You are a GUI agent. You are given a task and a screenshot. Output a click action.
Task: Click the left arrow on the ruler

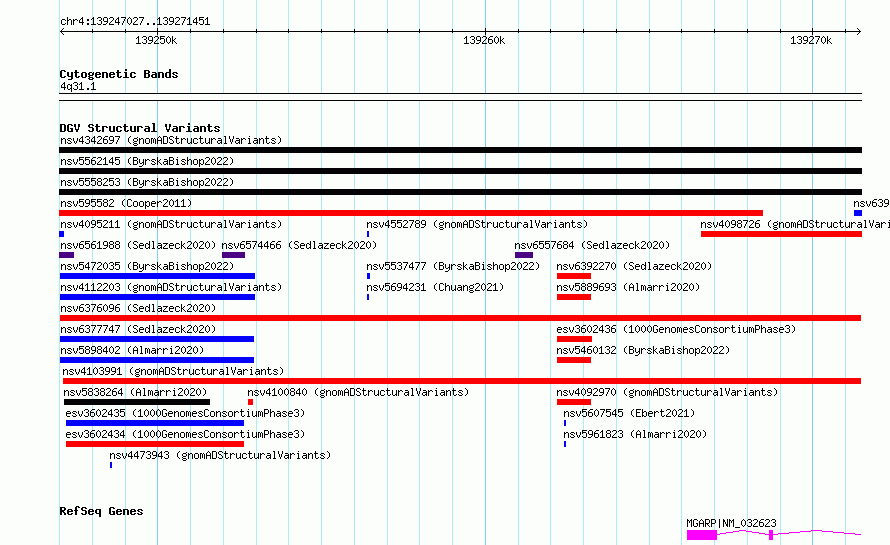pyautogui.click(x=62, y=32)
